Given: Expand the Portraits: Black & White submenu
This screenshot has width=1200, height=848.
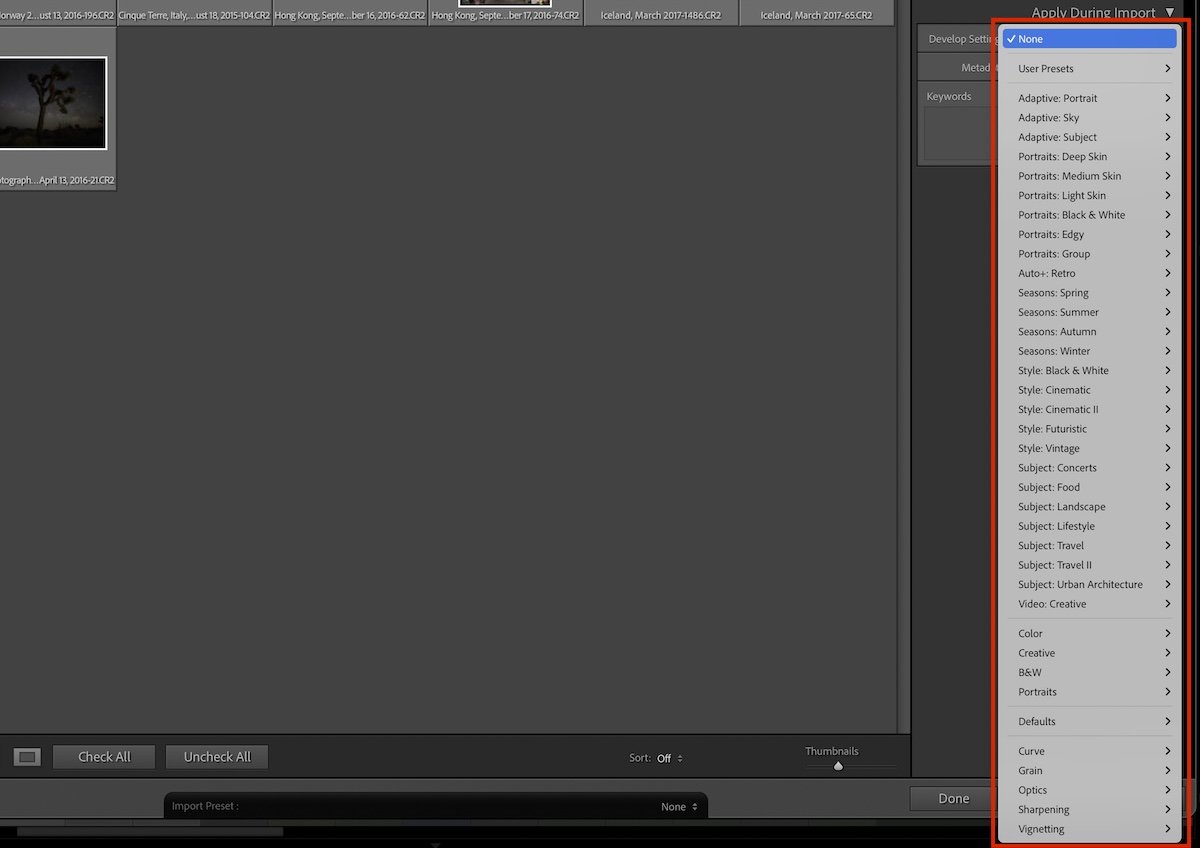Looking at the screenshot, I should [1090, 214].
